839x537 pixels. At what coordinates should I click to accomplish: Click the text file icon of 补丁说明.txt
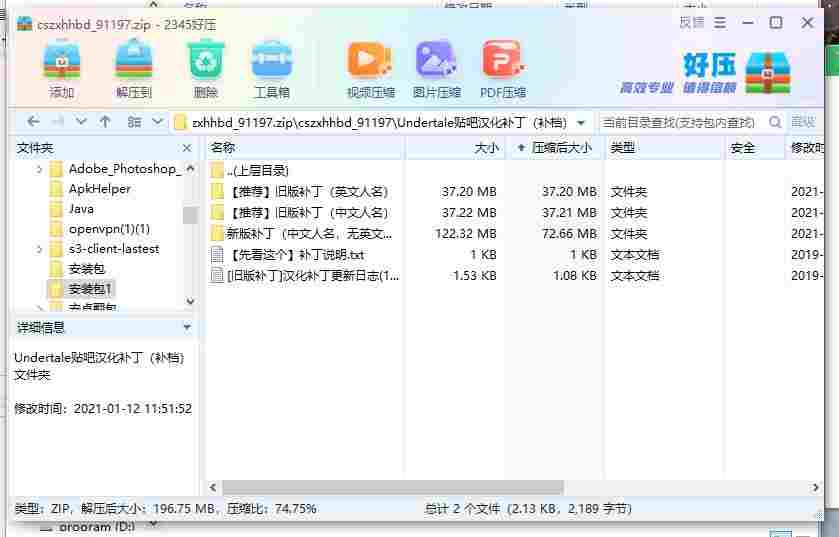click(x=217, y=255)
